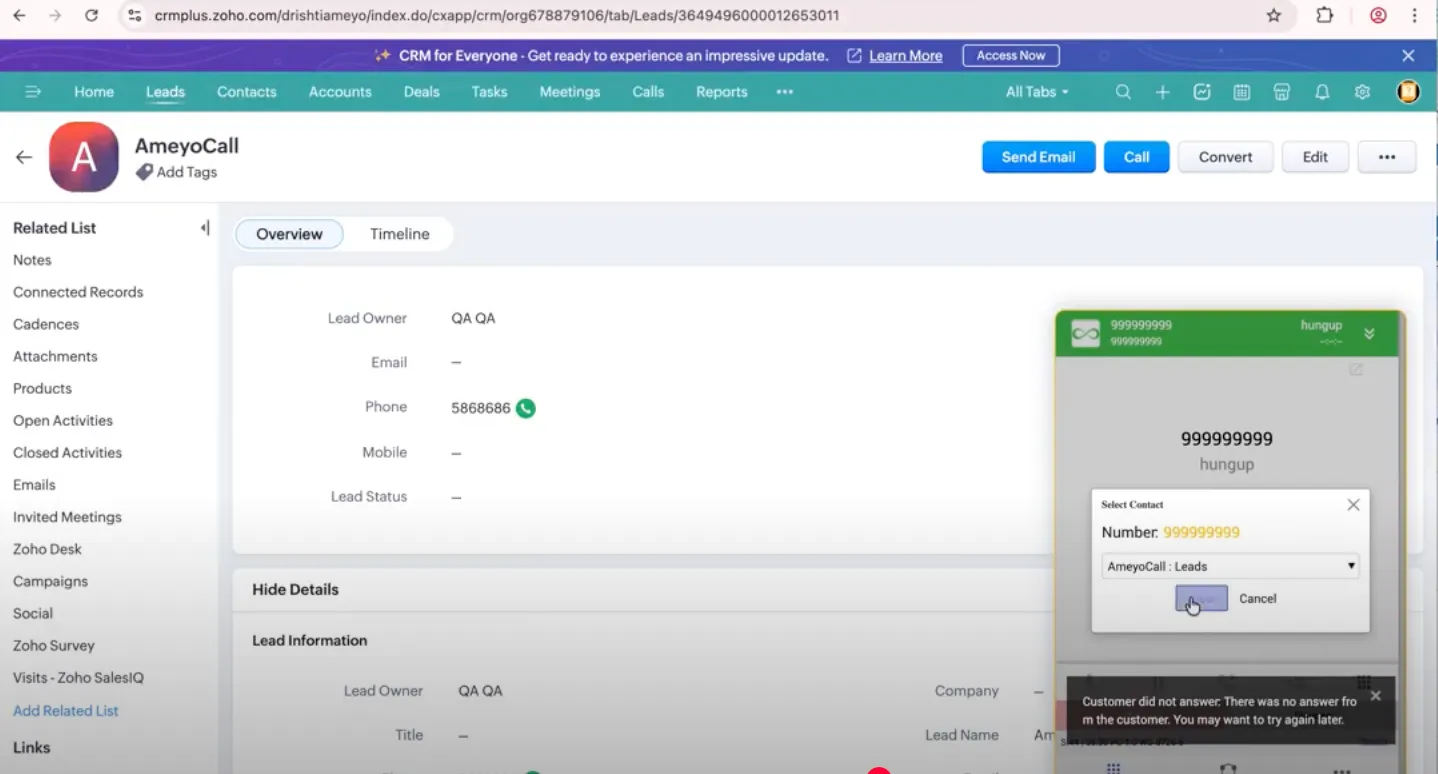Click the green phone icon beside 5868686
1438x774 pixels.
click(526, 408)
